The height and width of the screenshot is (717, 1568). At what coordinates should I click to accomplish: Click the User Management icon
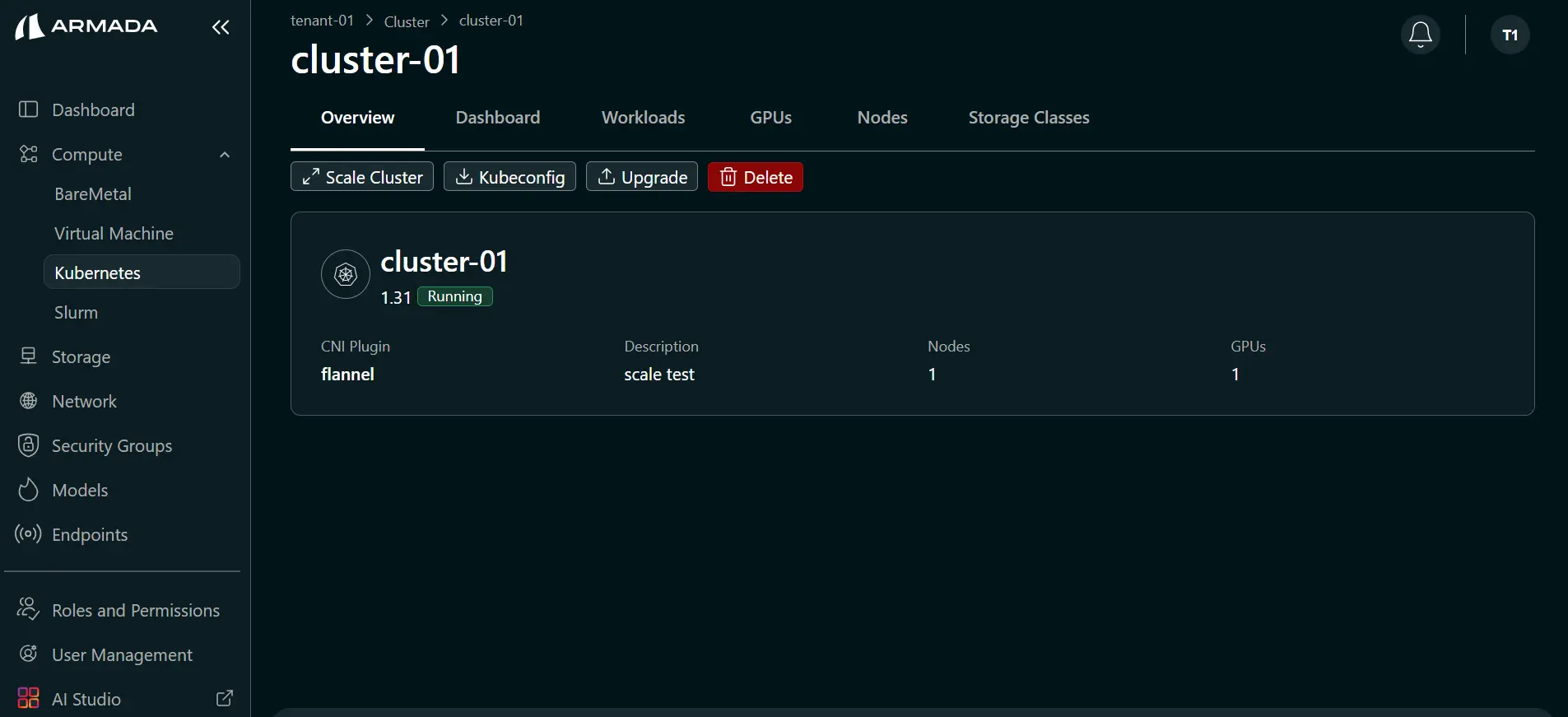[x=29, y=654]
